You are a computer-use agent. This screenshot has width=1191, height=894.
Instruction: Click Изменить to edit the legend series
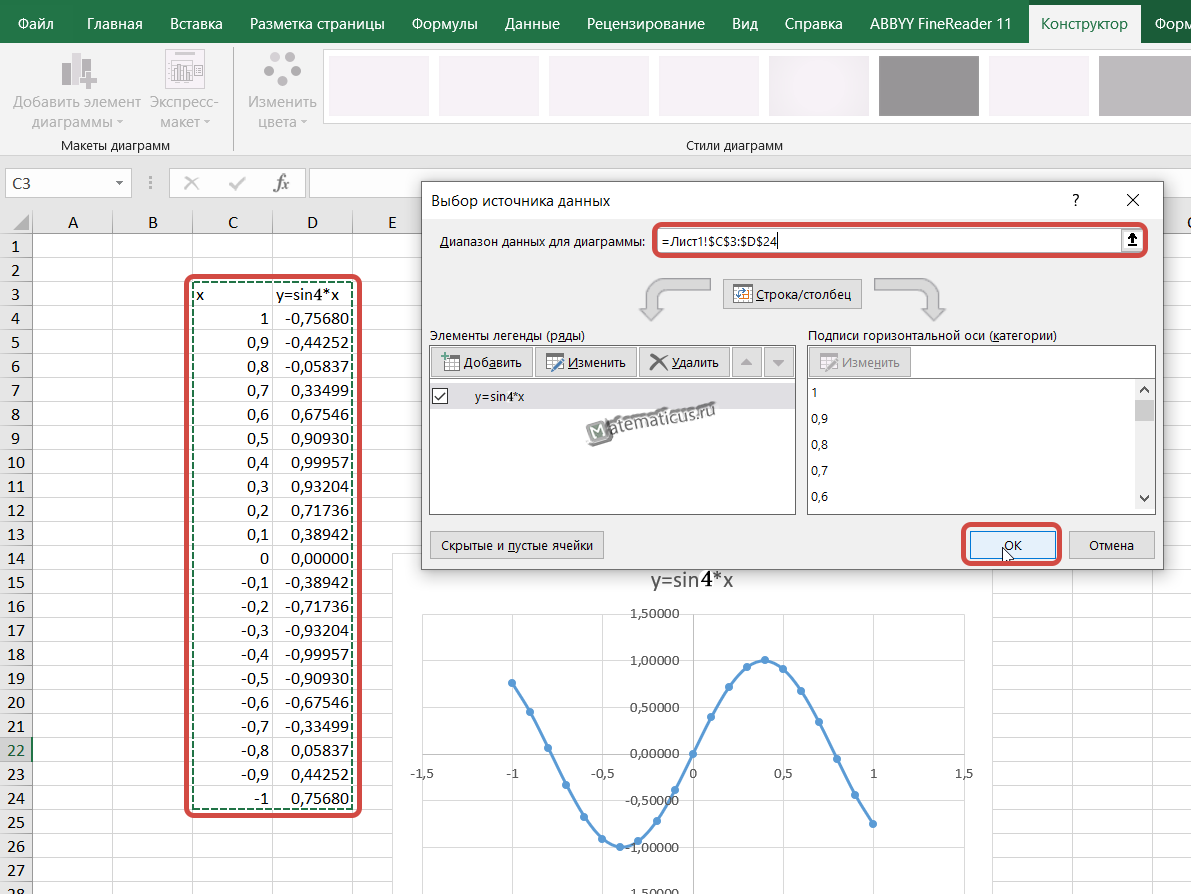click(x=585, y=362)
